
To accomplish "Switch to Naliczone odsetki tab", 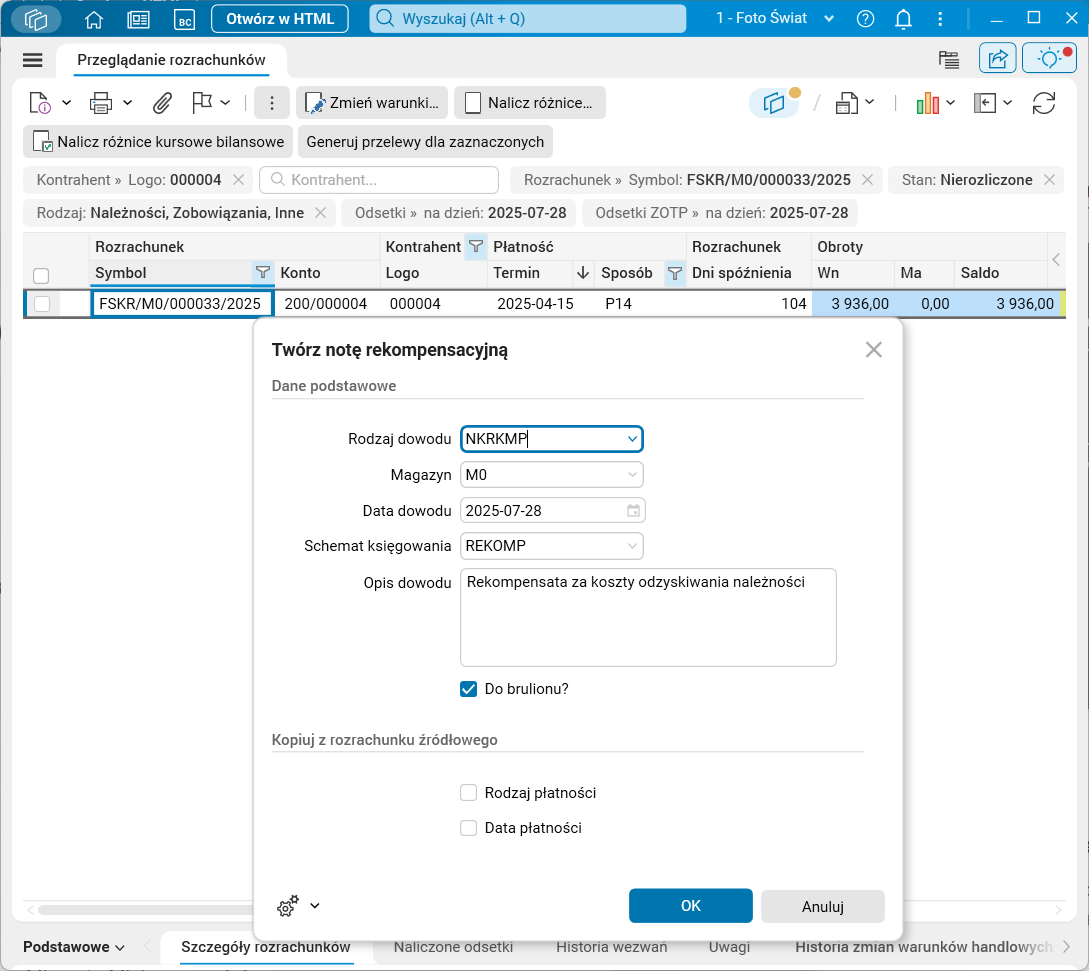I will coord(453,947).
